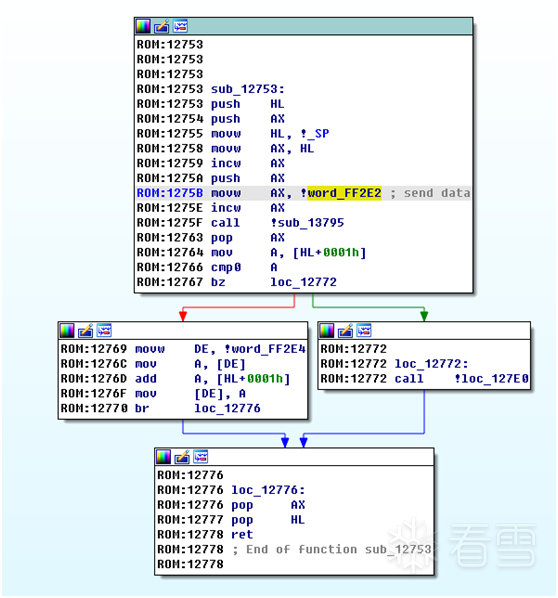This screenshot has height=598, width=558.
Task: Click the 'pop AX' line at ROM:12763
Action: click(x=211, y=238)
